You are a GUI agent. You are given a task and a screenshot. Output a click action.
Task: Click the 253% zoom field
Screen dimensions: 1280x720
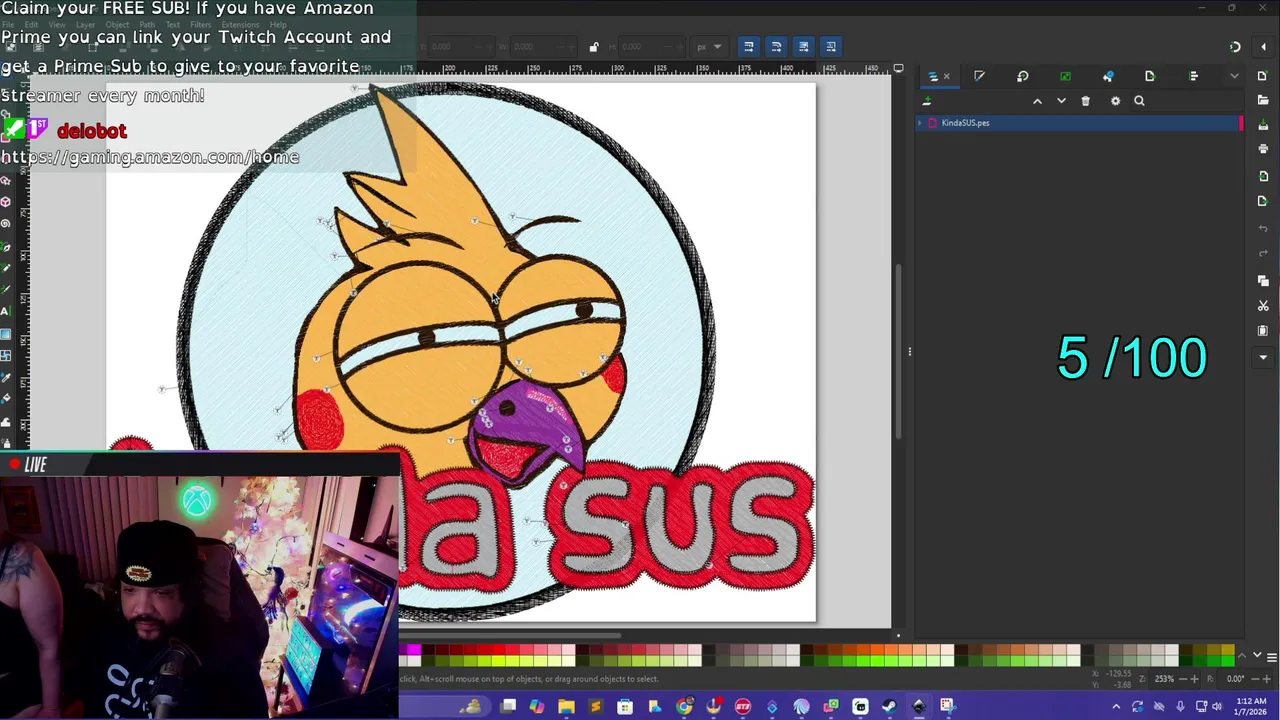[1164, 679]
